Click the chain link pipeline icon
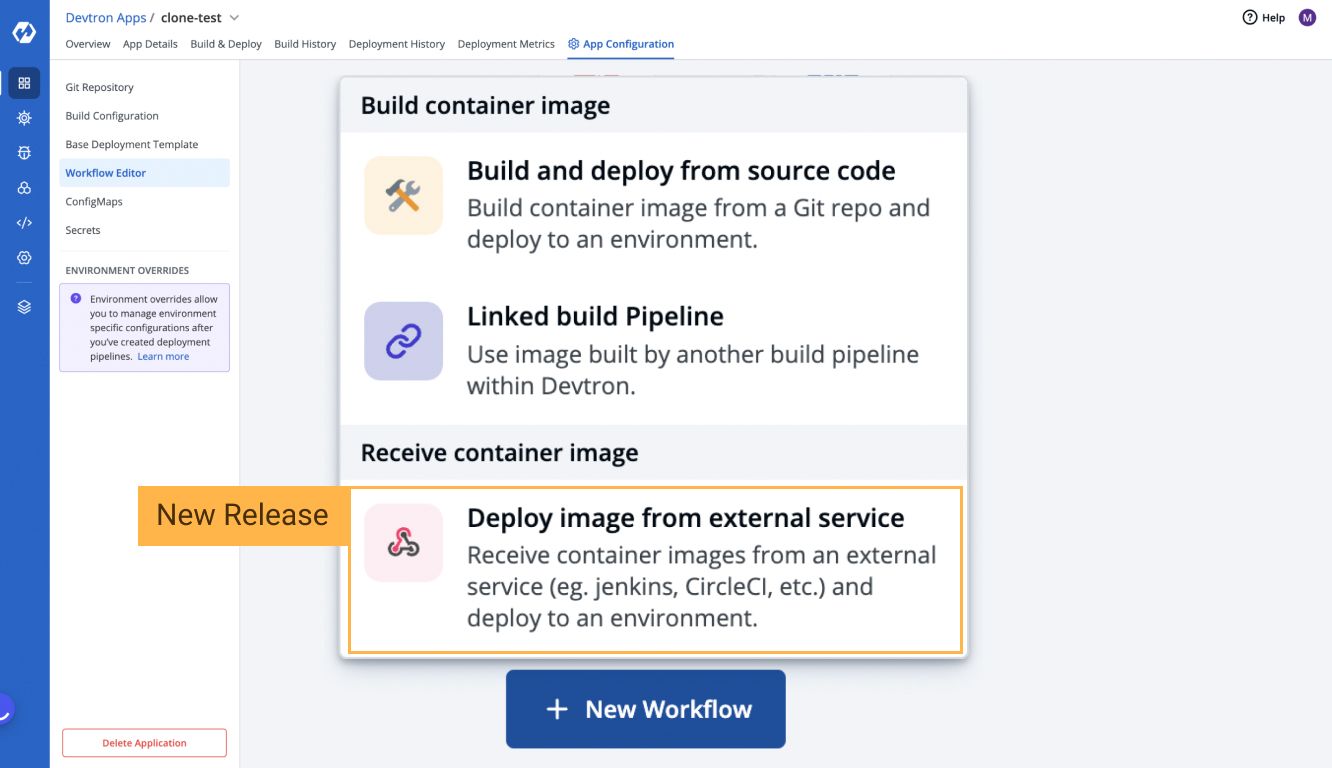 coord(403,341)
